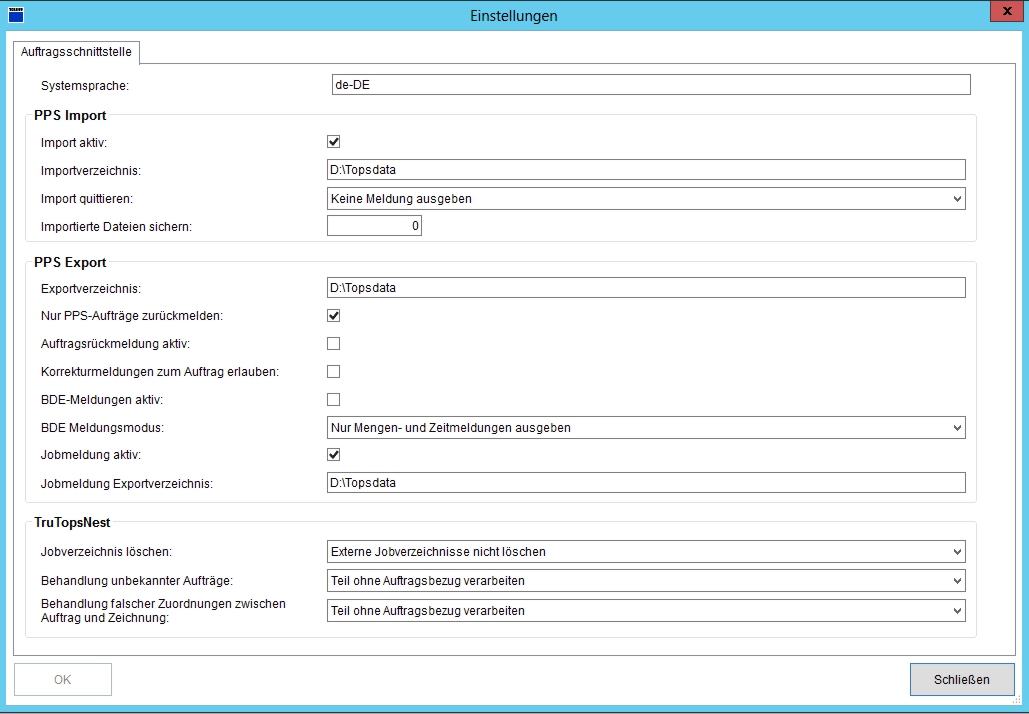Uncheck the Import aktiv checkbox
This screenshot has height=714, width=1029.
click(x=334, y=142)
